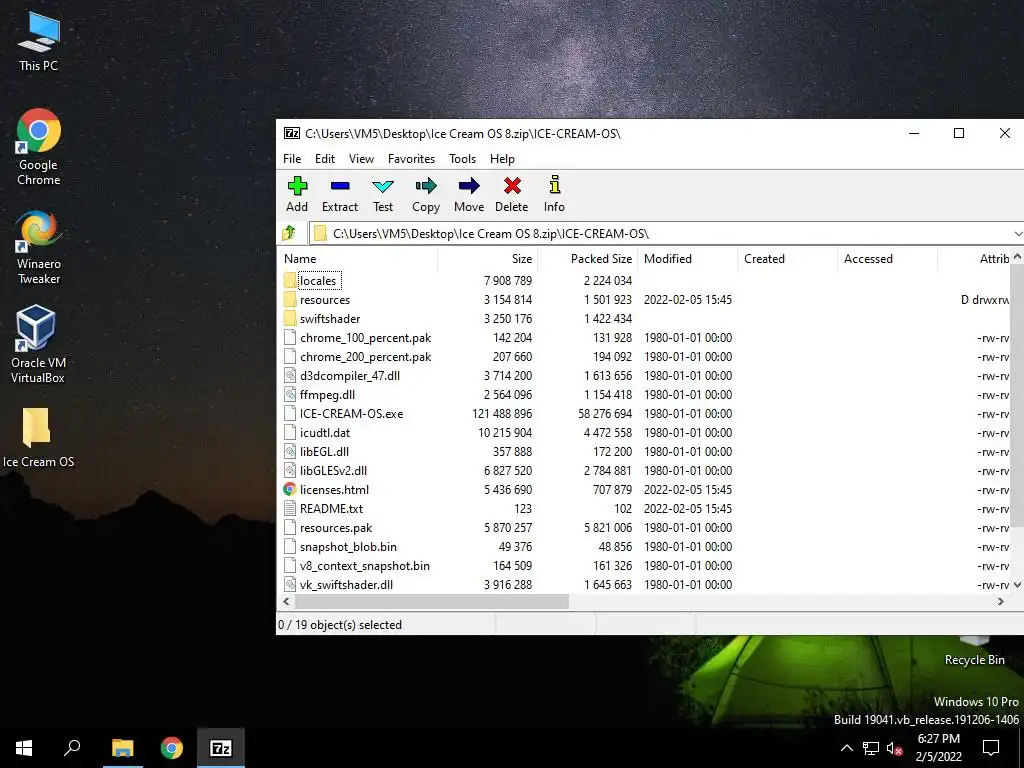Open the File menu

(292, 159)
